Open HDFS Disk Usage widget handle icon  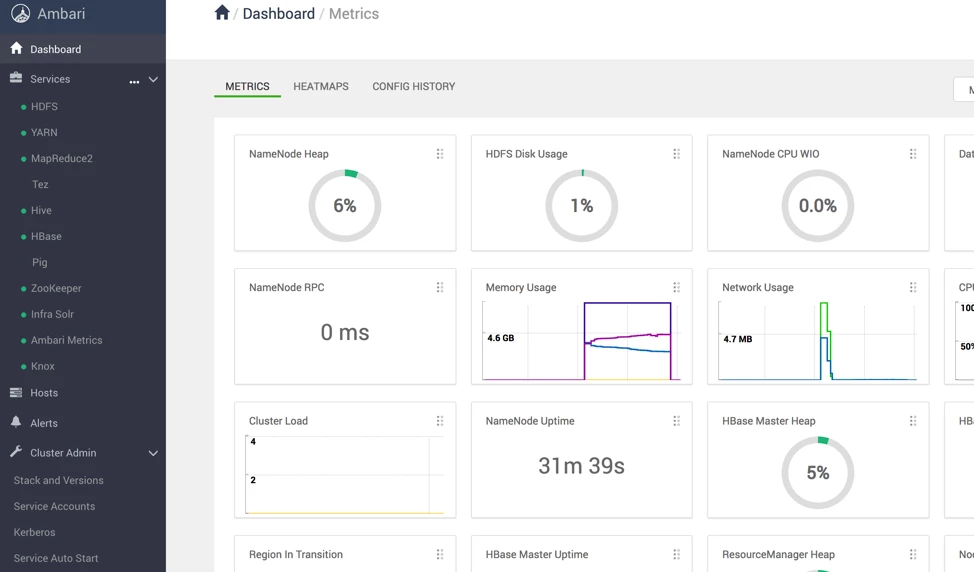pyautogui.click(x=676, y=154)
